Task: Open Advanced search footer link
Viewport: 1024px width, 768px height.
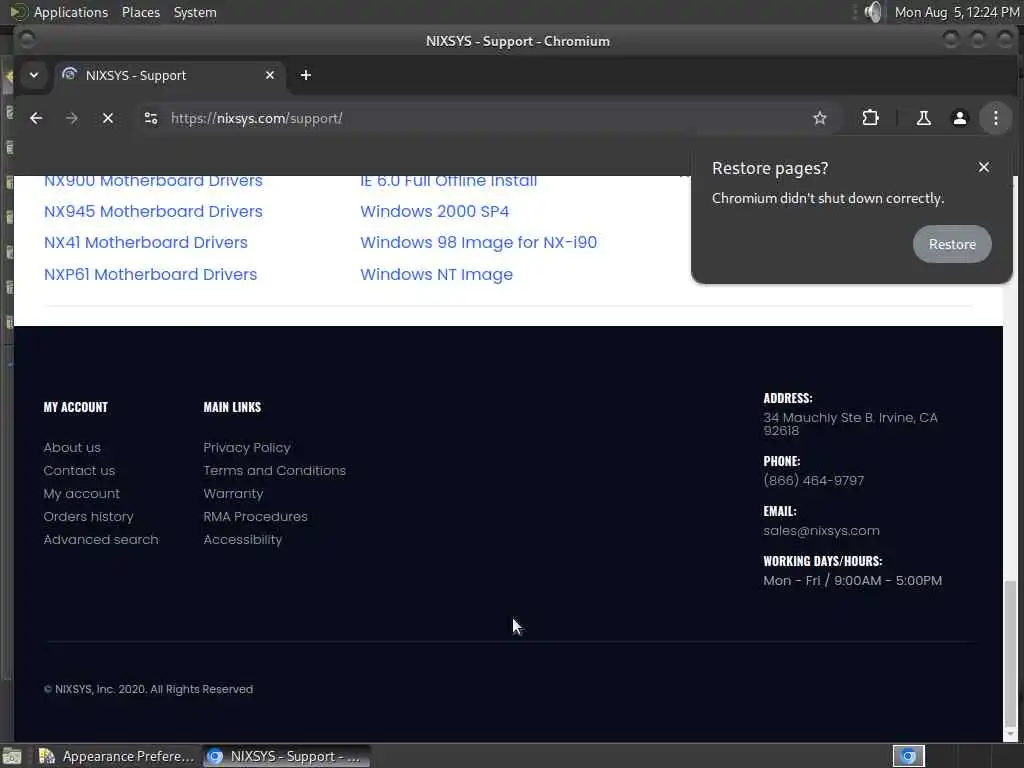Action: point(101,539)
